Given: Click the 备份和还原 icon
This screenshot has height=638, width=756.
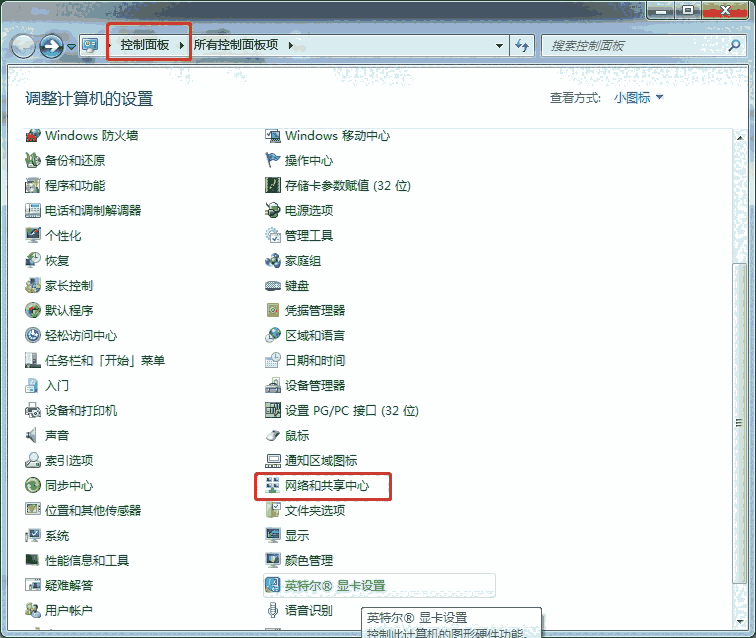Looking at the screenshot, I should [x=32, y=161].
